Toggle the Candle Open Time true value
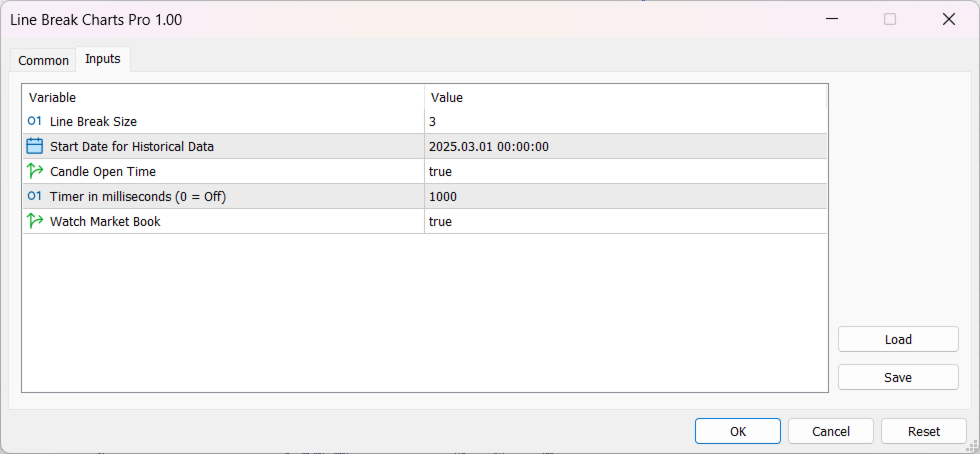 (626, 171)
